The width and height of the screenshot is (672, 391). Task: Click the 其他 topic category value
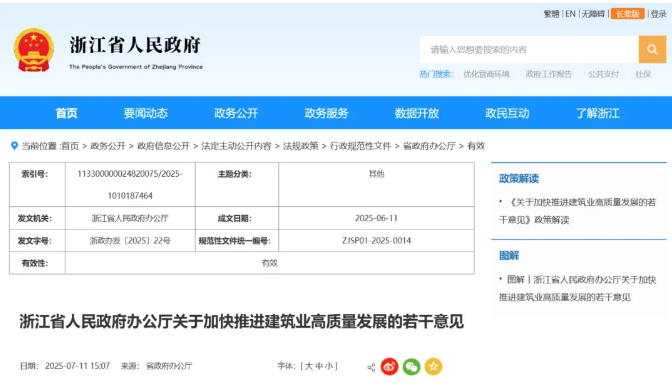coord(376,174)
